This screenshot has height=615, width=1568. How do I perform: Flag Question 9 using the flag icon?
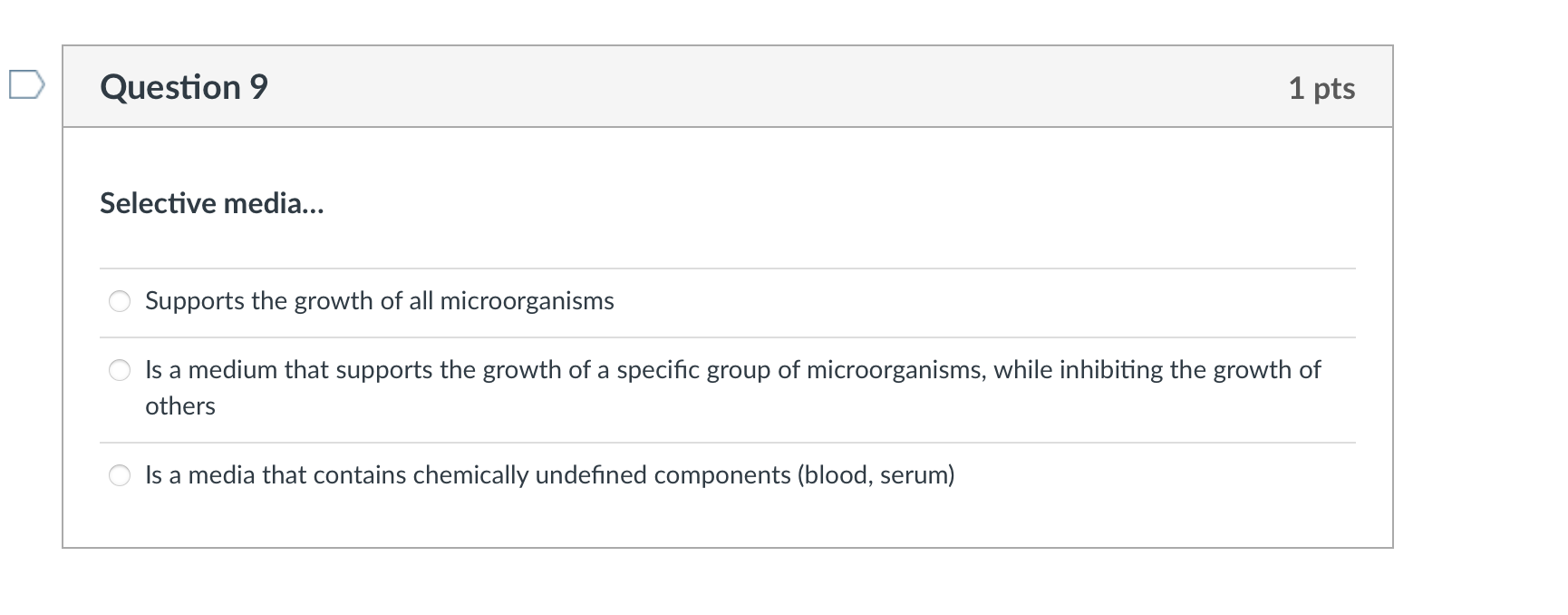pyautogui.click(x=26, y=84)
